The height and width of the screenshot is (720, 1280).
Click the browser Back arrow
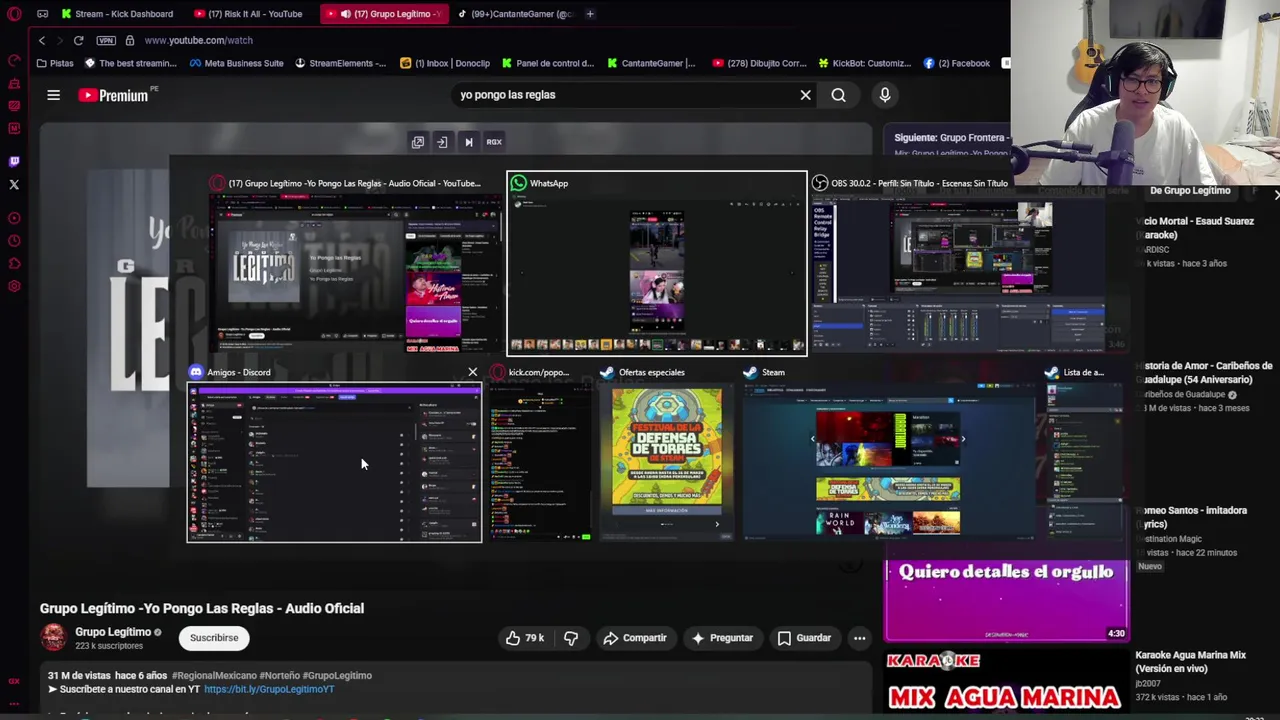42,40
